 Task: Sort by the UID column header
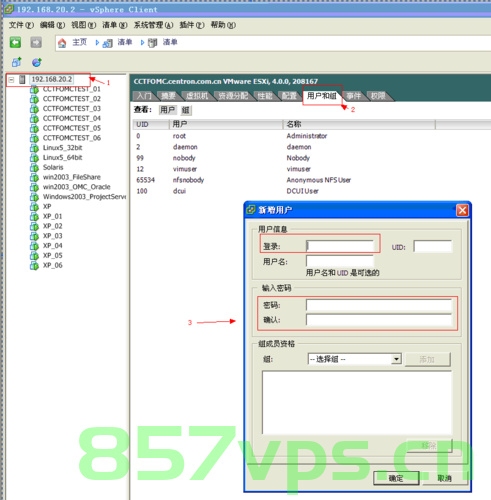151,124
